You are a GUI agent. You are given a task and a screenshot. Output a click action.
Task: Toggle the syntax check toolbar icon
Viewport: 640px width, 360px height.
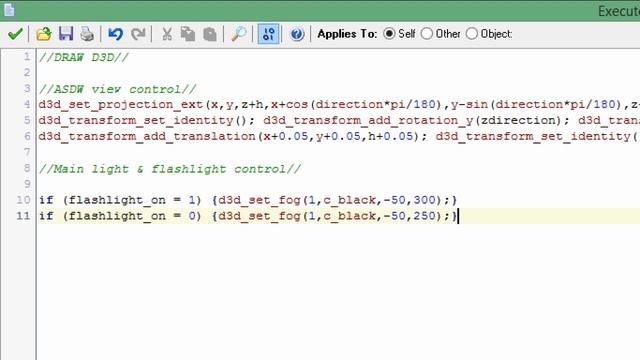(x=268, y=34)
